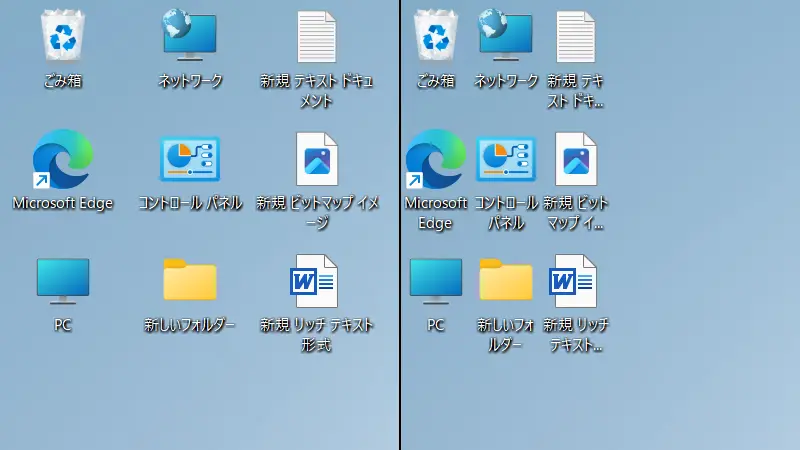Click '新規 ビットマップ イメージ' label, left desktop
800x450 pixels.
click(317, 213)
